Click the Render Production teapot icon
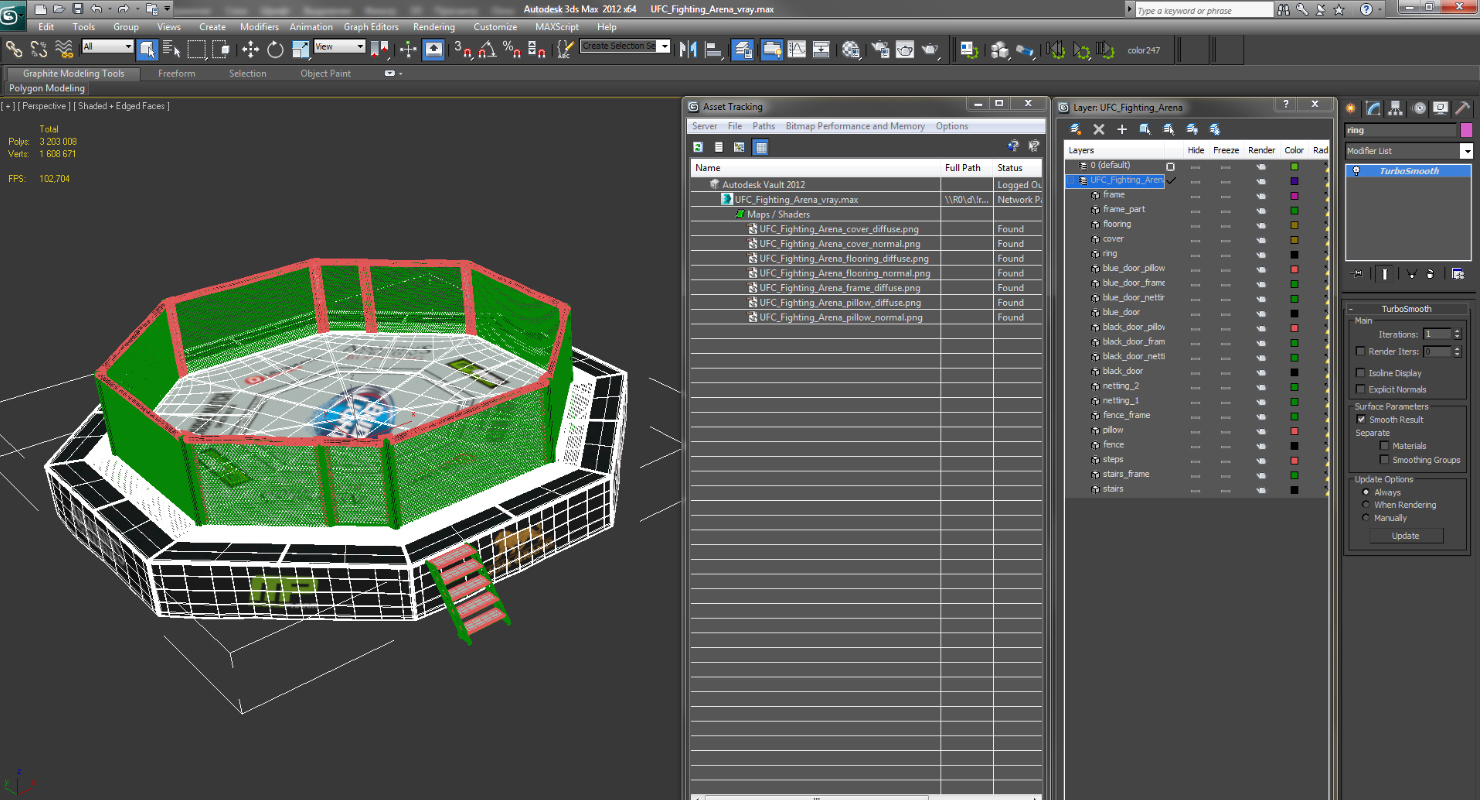Viewport: 1480px width, 800px height. pos(930,49)
